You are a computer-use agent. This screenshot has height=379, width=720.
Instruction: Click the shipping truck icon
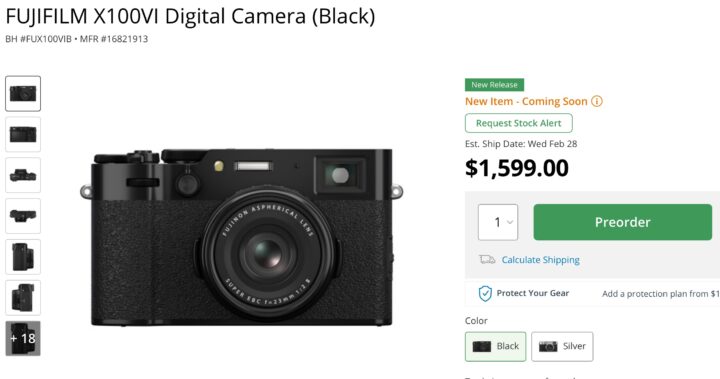pos(487,260)
